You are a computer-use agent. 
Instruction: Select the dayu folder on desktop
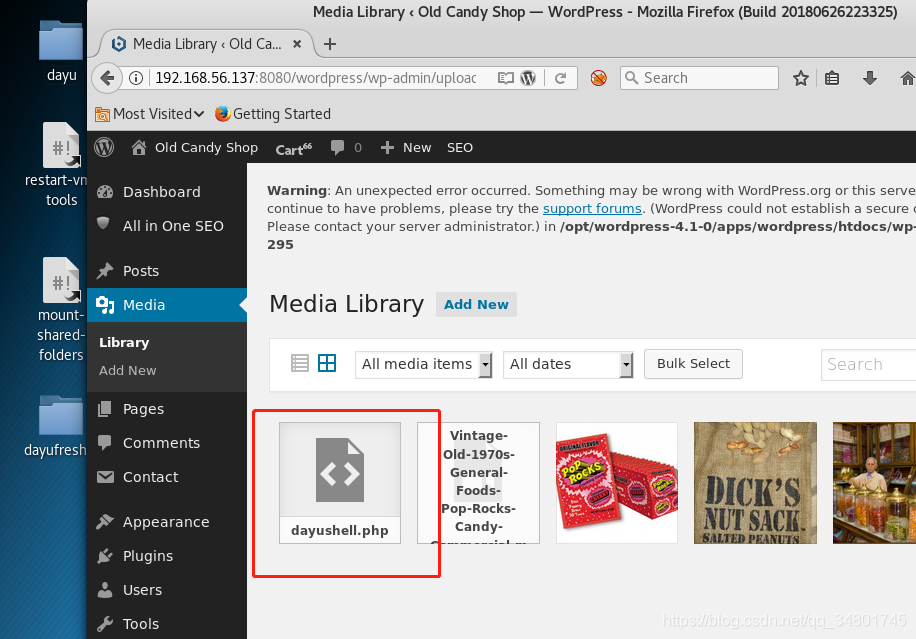(61, 52)
